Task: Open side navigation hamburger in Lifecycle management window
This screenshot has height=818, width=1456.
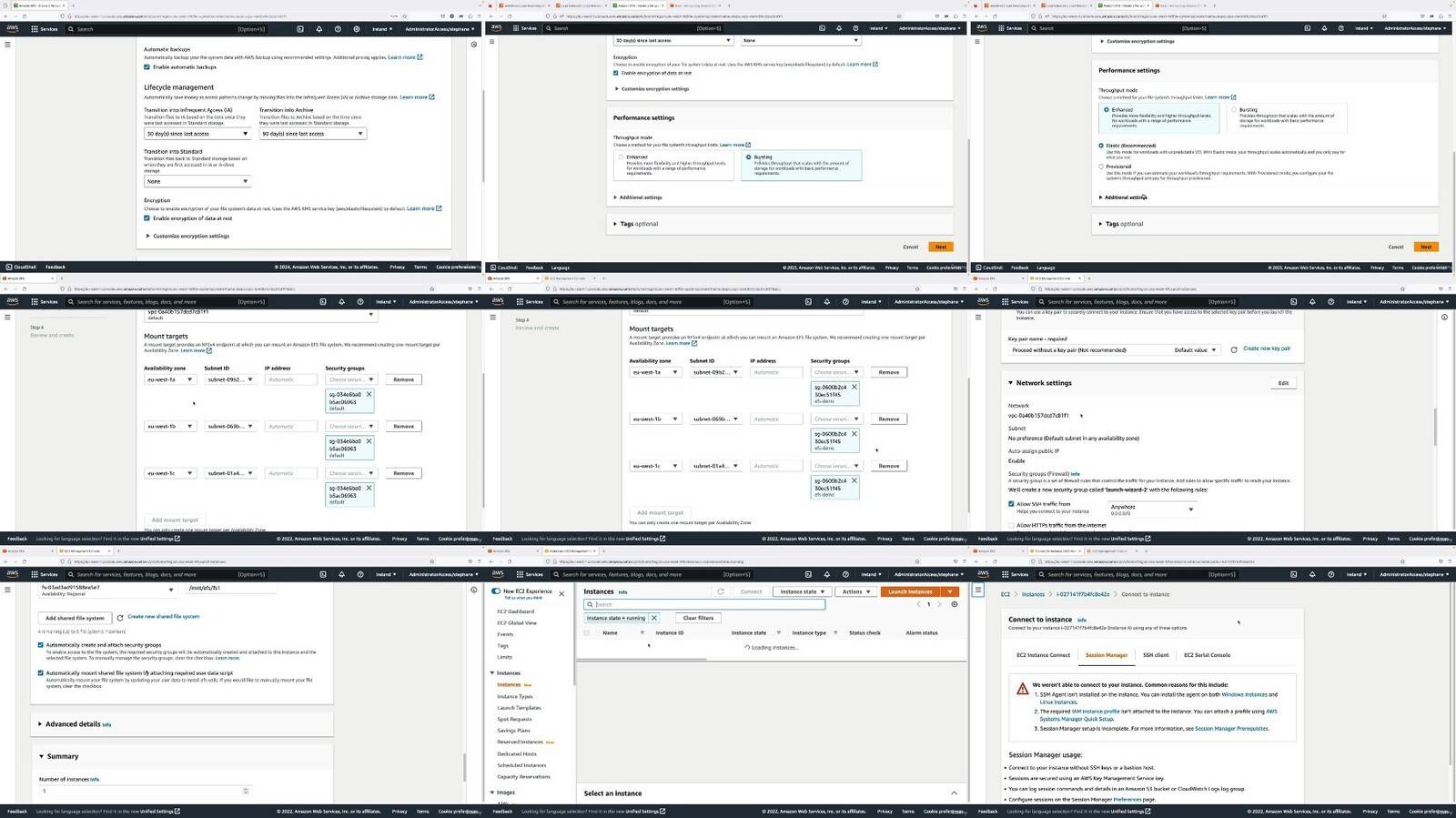Action: pos(7,44)
